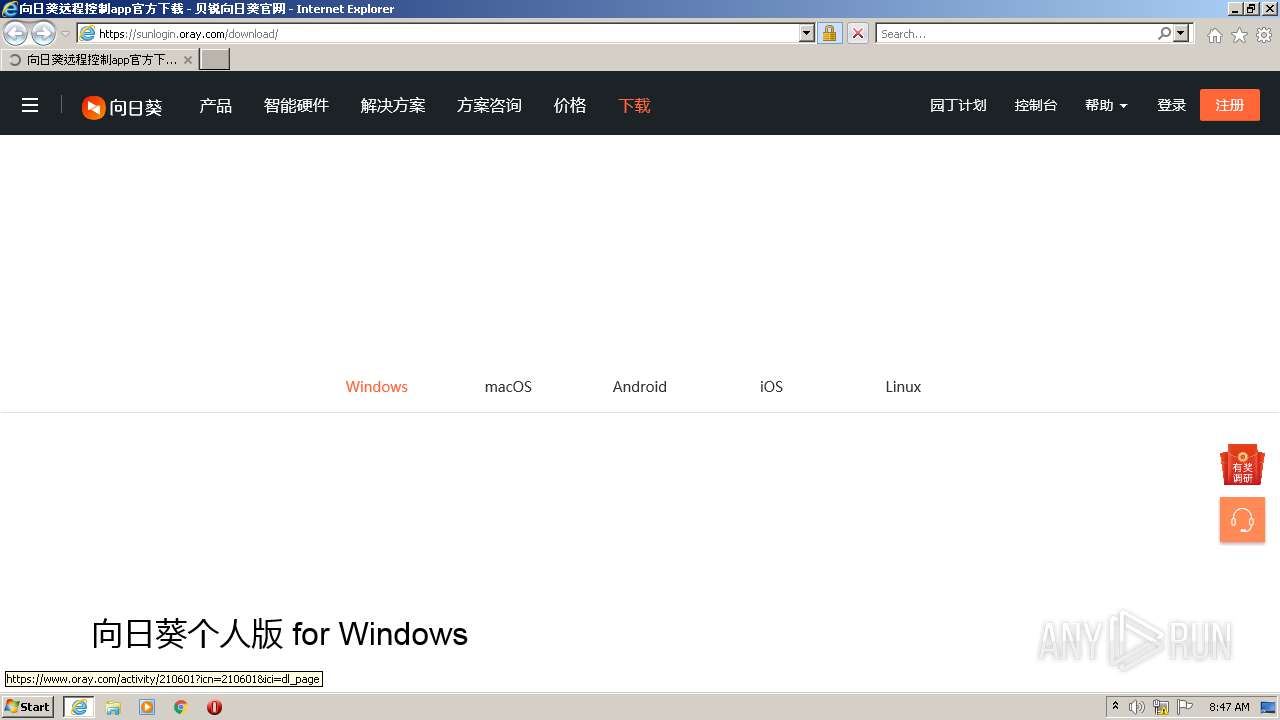Open the customer service headset icon
The image size is (1280, 720).
coord(1242,520)
